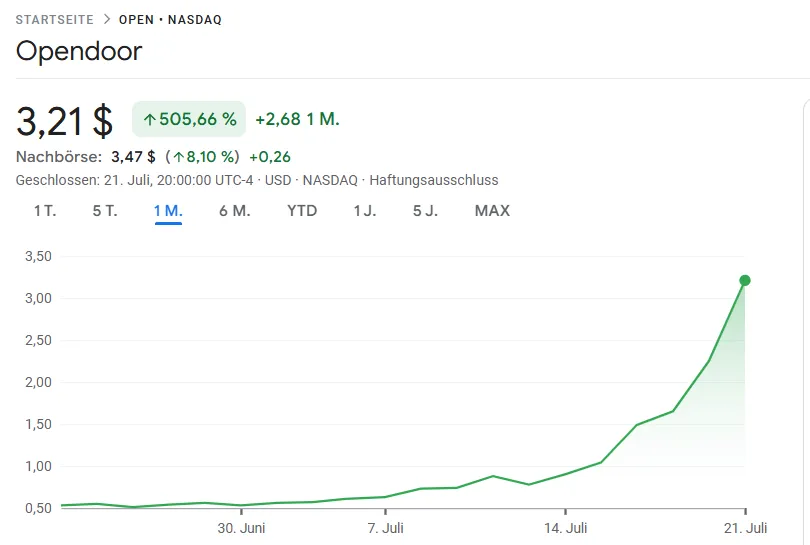810x545 pixels.
Task: Click the Nachbörse price 3,47 $
Action: 133,157
